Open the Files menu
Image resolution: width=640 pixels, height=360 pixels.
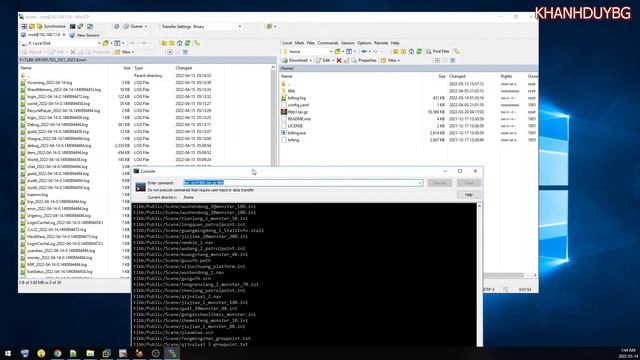[x=311, y=43]
